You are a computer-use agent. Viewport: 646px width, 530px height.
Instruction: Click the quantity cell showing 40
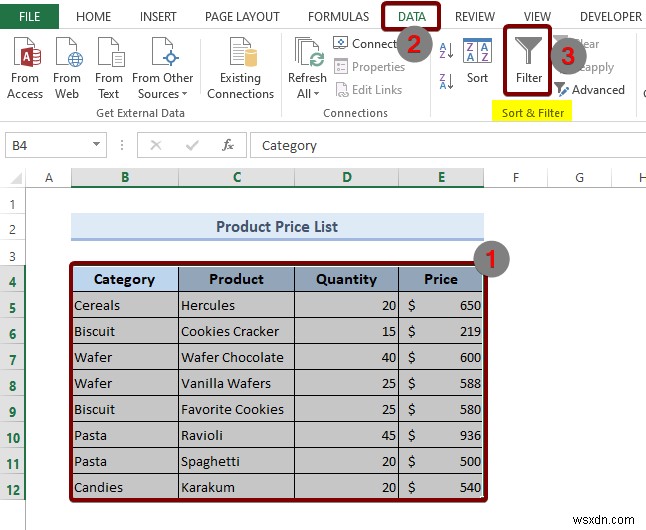[346, 357]
